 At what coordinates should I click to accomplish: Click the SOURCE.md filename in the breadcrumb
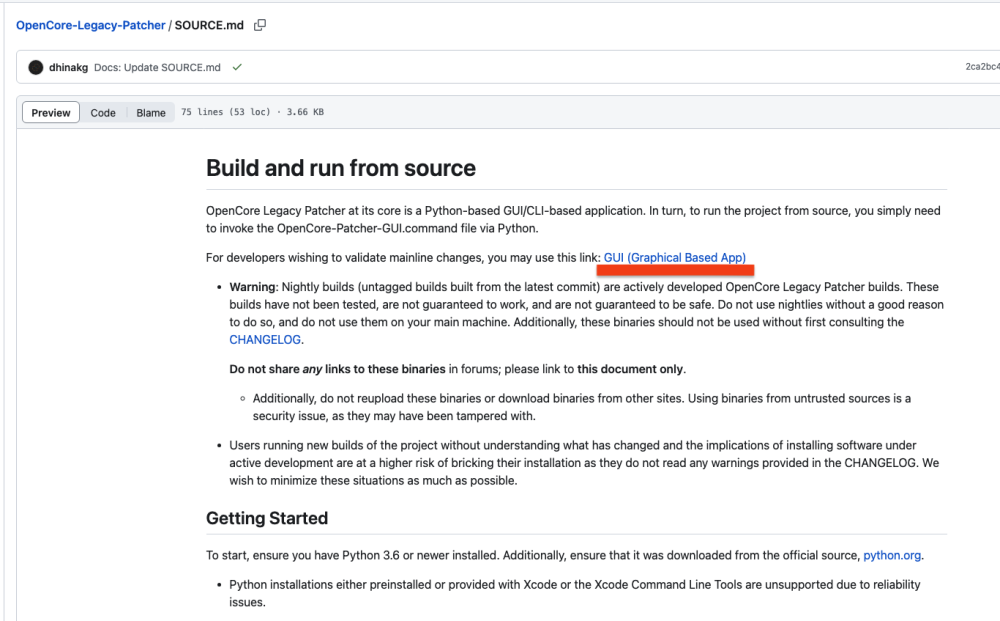click(209, 25)
